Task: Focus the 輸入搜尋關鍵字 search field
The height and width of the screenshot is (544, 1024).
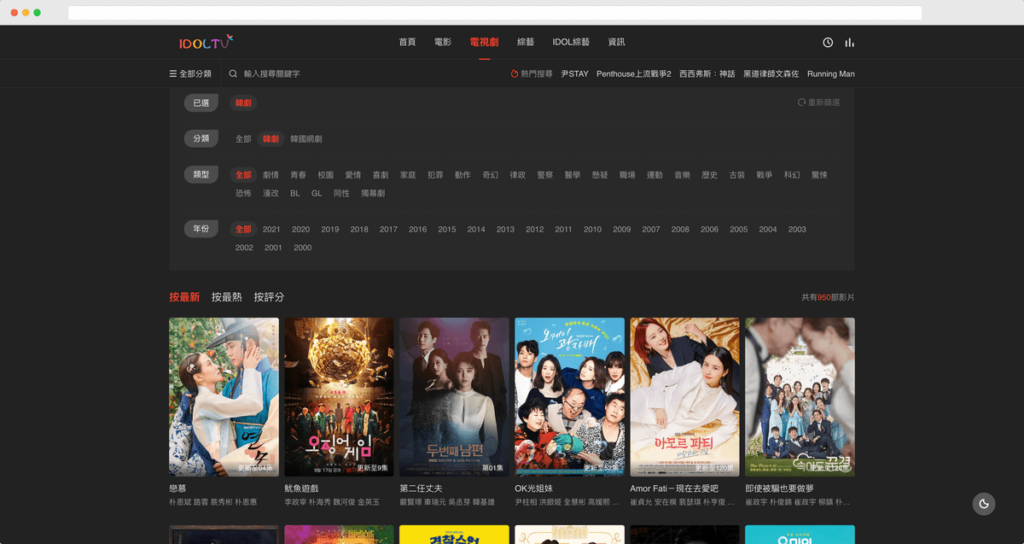Action: click(272, 74)
